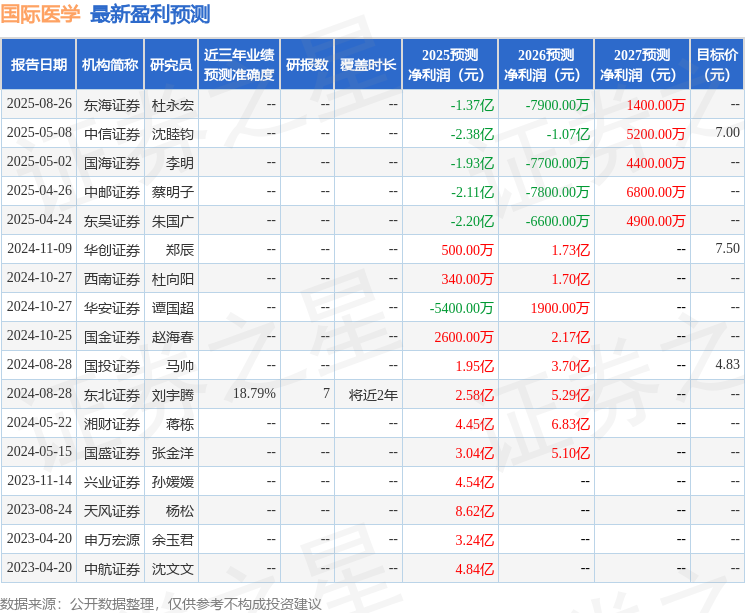Click value 6800.00万

[x=656, y=192]
